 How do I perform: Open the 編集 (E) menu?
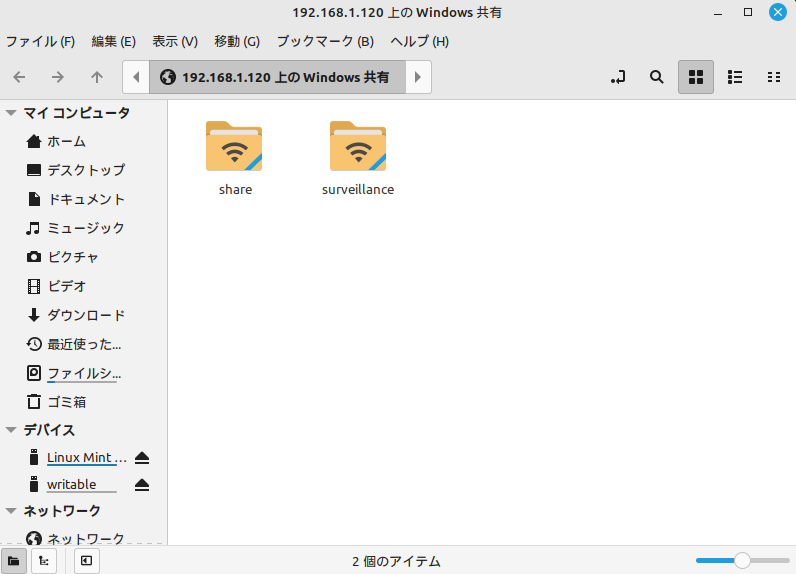click(x=114, y=42)
